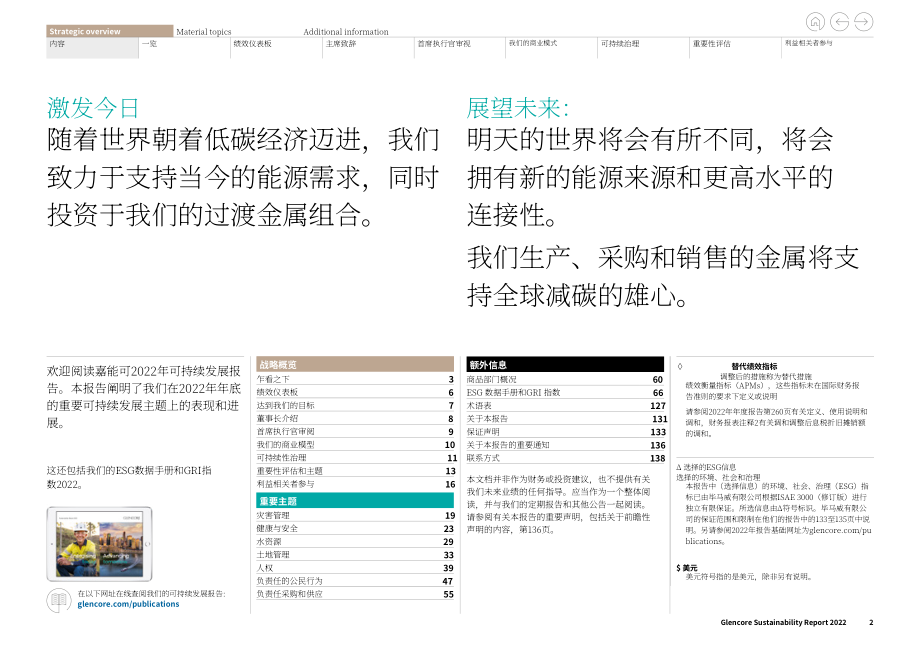Switch to the Additional information tab
Screen dimensions: 920x651
[346, 32]
